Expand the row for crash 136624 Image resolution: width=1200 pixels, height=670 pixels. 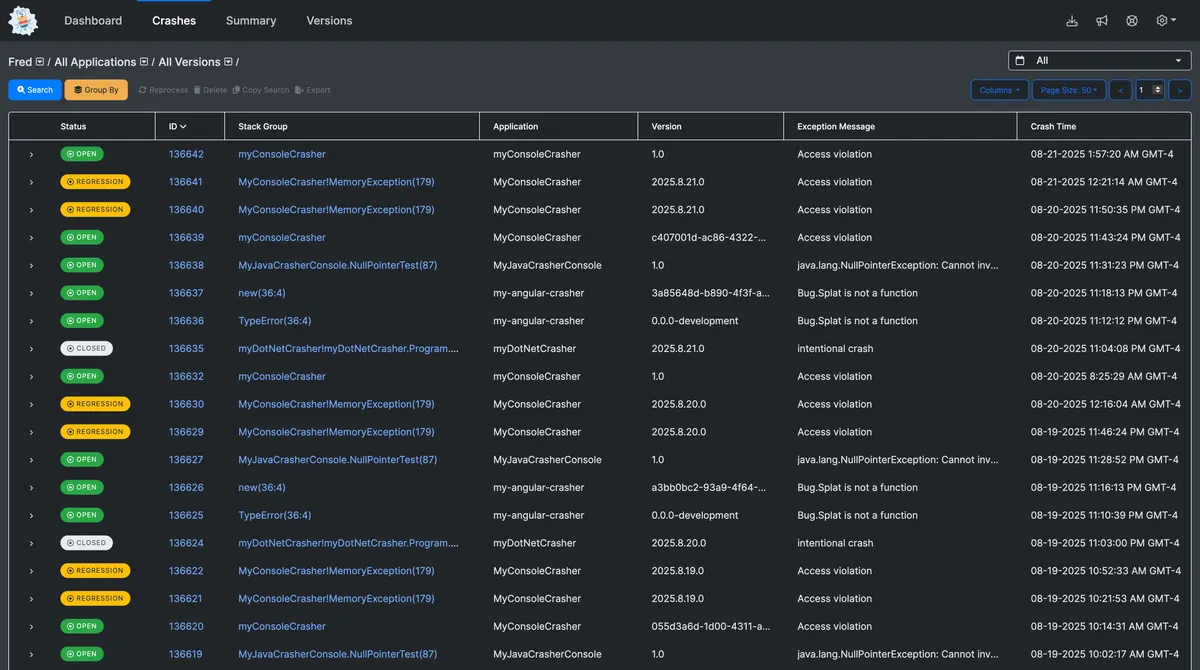[31, 543]
